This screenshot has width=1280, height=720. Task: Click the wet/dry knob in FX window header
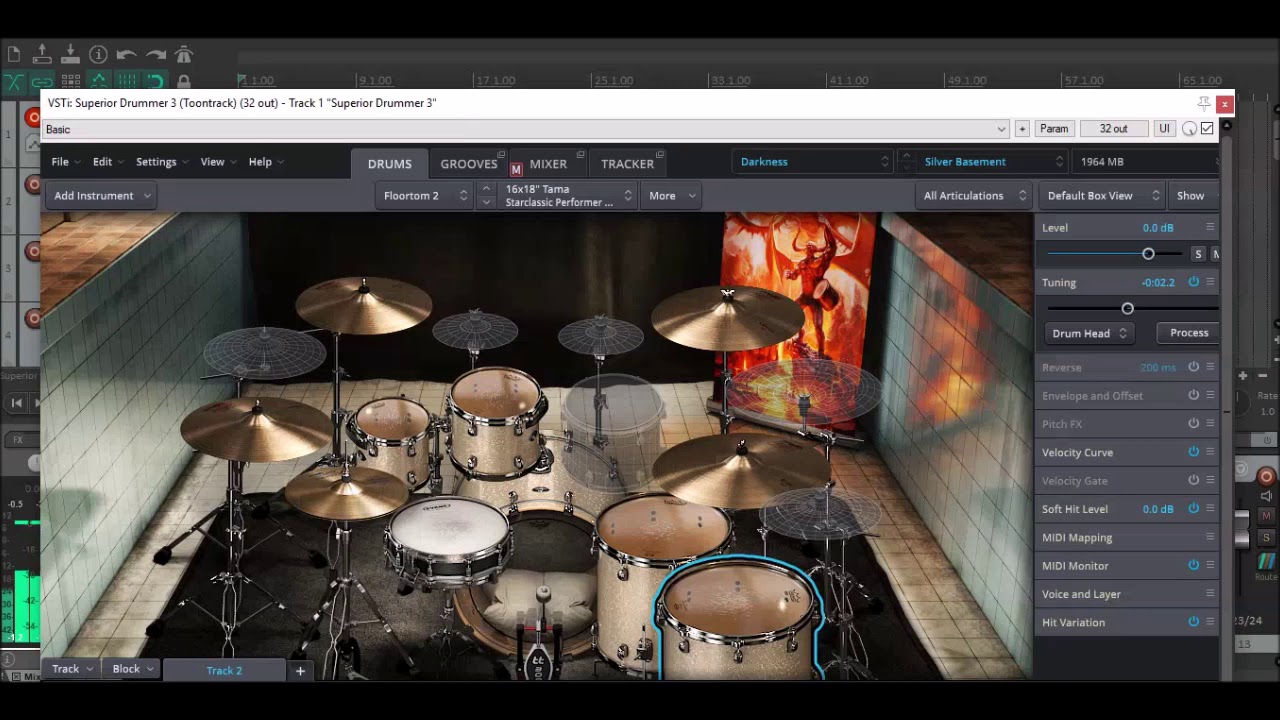tap(1189, 129)
